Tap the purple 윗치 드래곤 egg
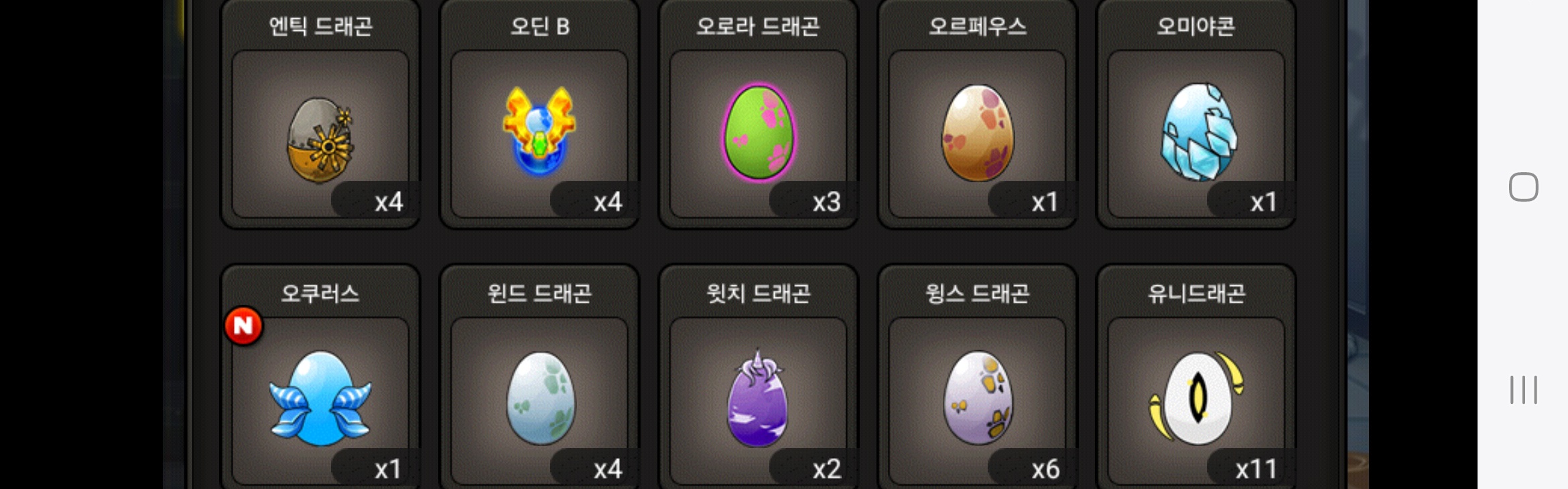Image resolution: width=1568 pixels, height=489 pixels. coord(758,398)
